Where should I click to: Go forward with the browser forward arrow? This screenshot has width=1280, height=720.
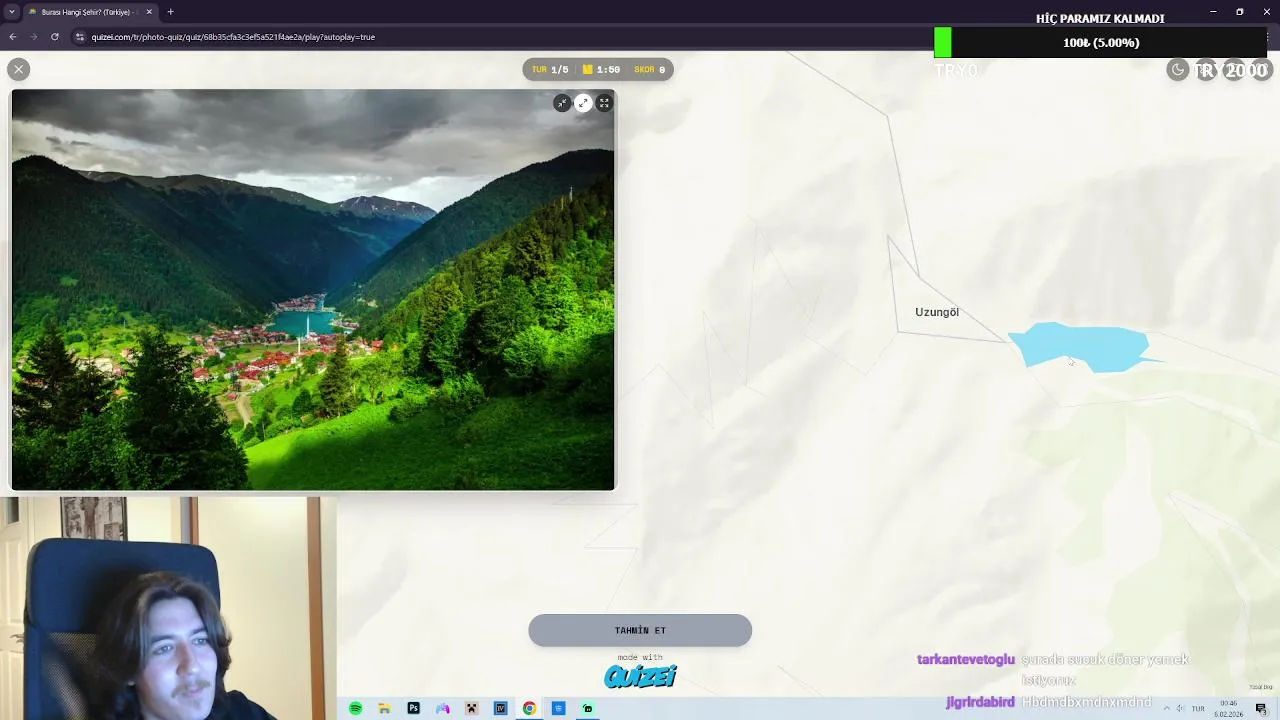click(x=33, y=37)
